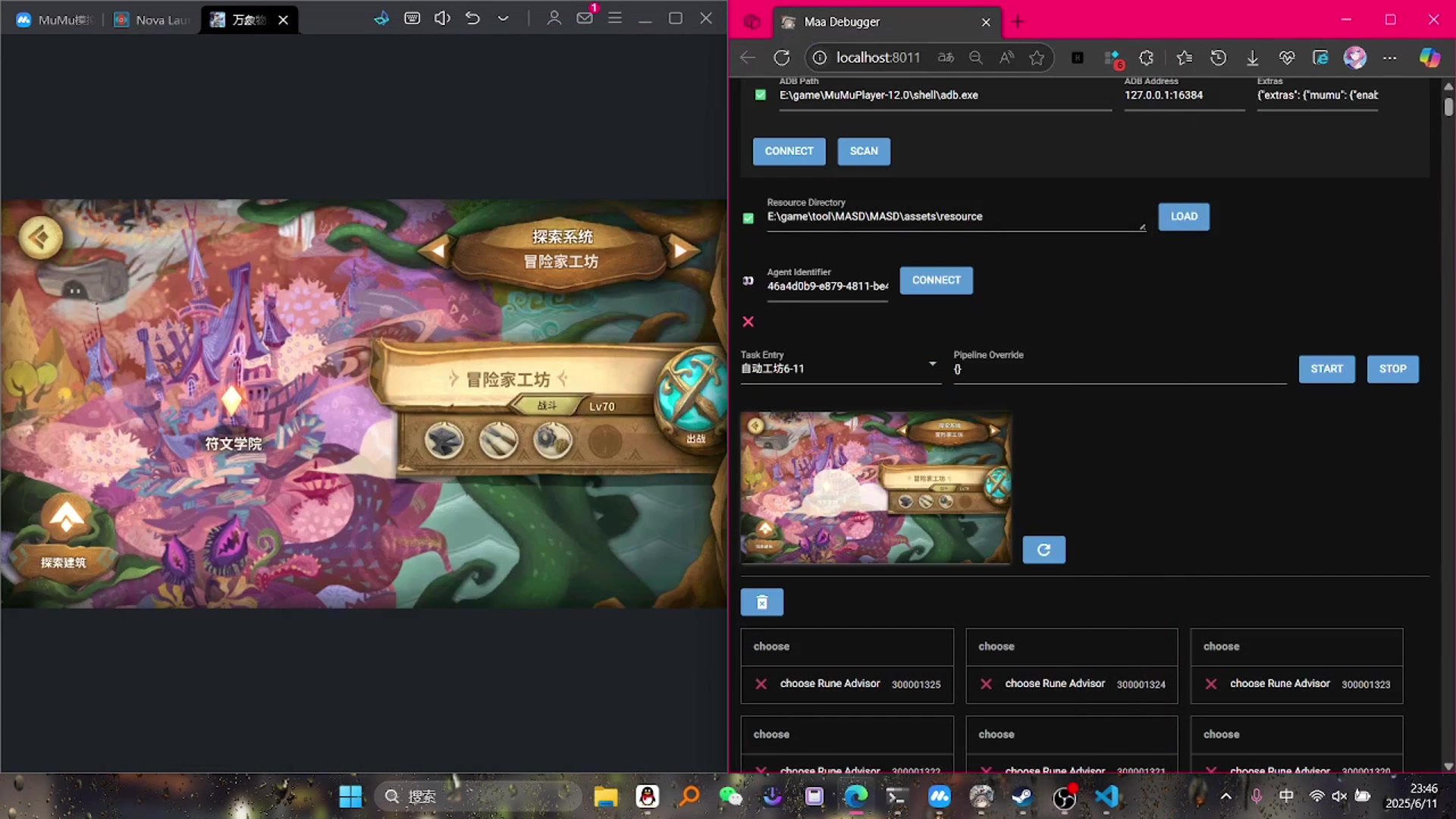
Task: Click the game screenshot thumbnail in debugger
Action: pyautogui.click(x=875, y=488)
